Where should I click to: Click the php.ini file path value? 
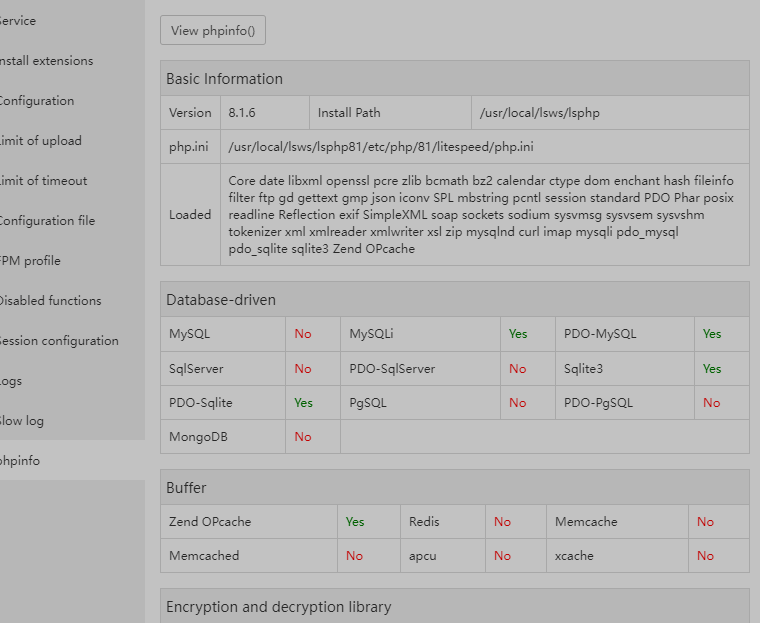coord(381,147)
